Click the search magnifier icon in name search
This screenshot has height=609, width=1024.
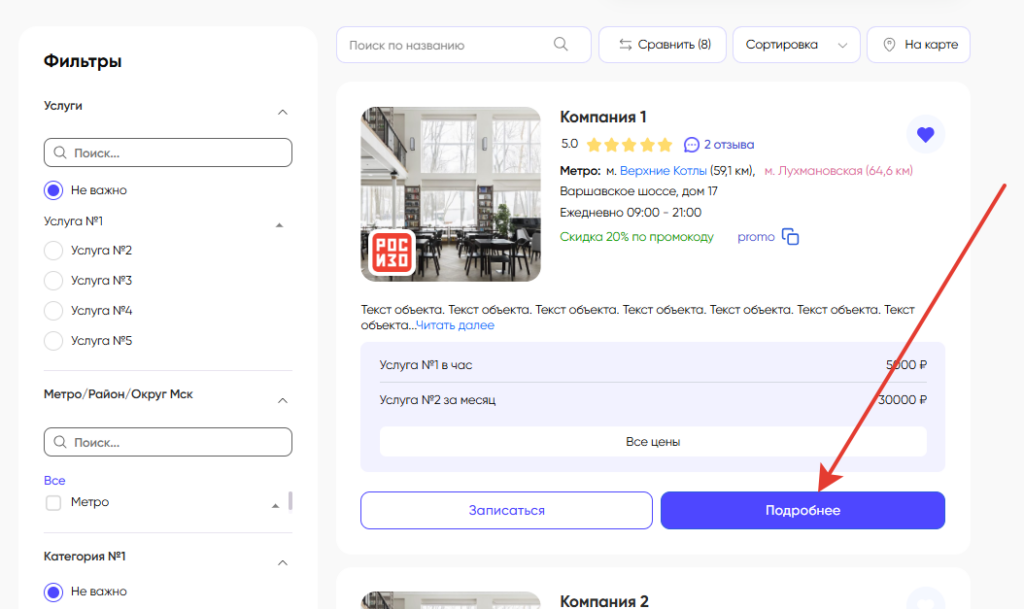(x=561, y=44)
